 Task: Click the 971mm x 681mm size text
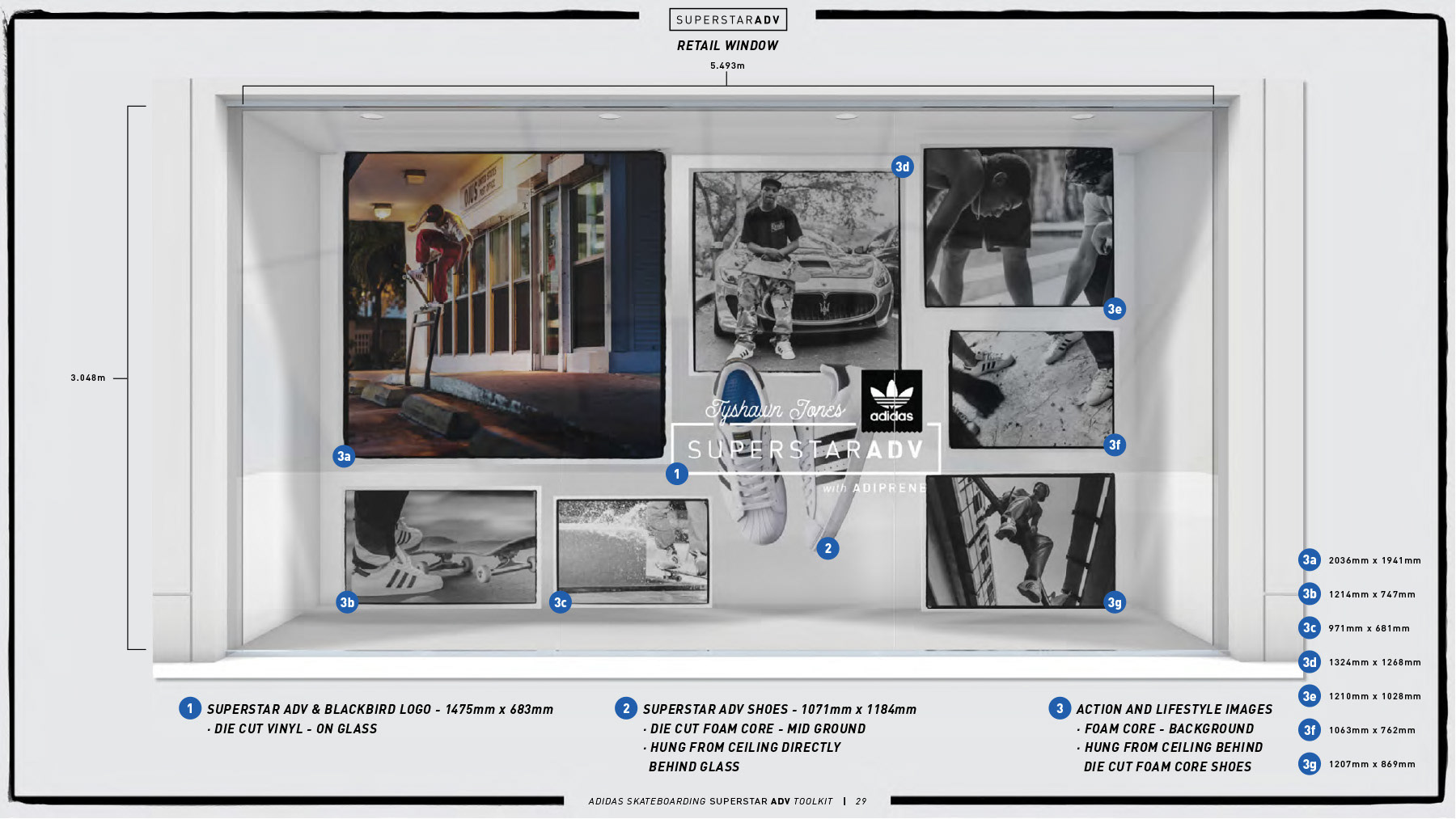tap(1369, 628)
